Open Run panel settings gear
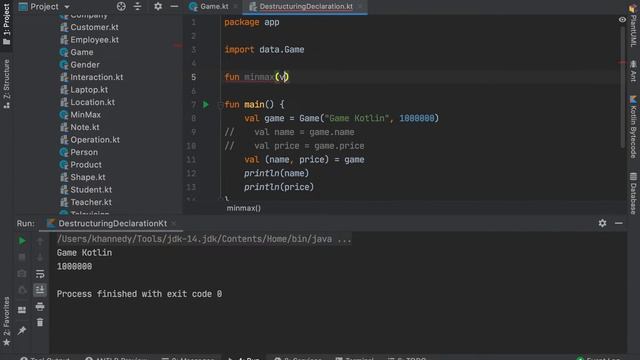 (602, 223)
